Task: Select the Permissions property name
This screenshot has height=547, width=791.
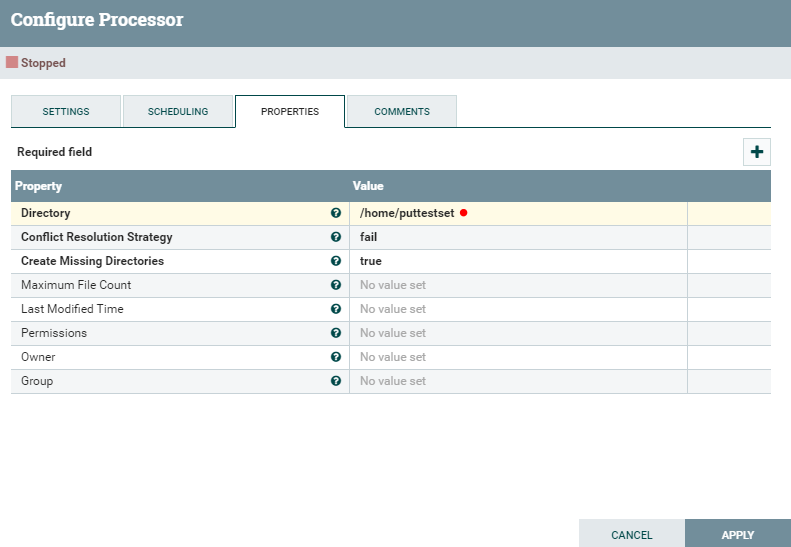Action: [54, 333]
